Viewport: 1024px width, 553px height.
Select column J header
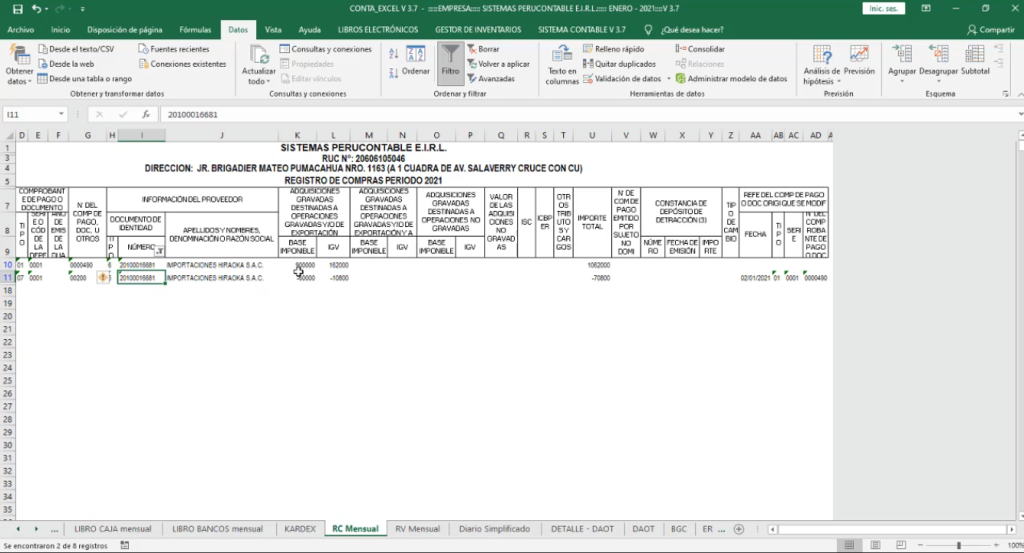click(221, 135)
